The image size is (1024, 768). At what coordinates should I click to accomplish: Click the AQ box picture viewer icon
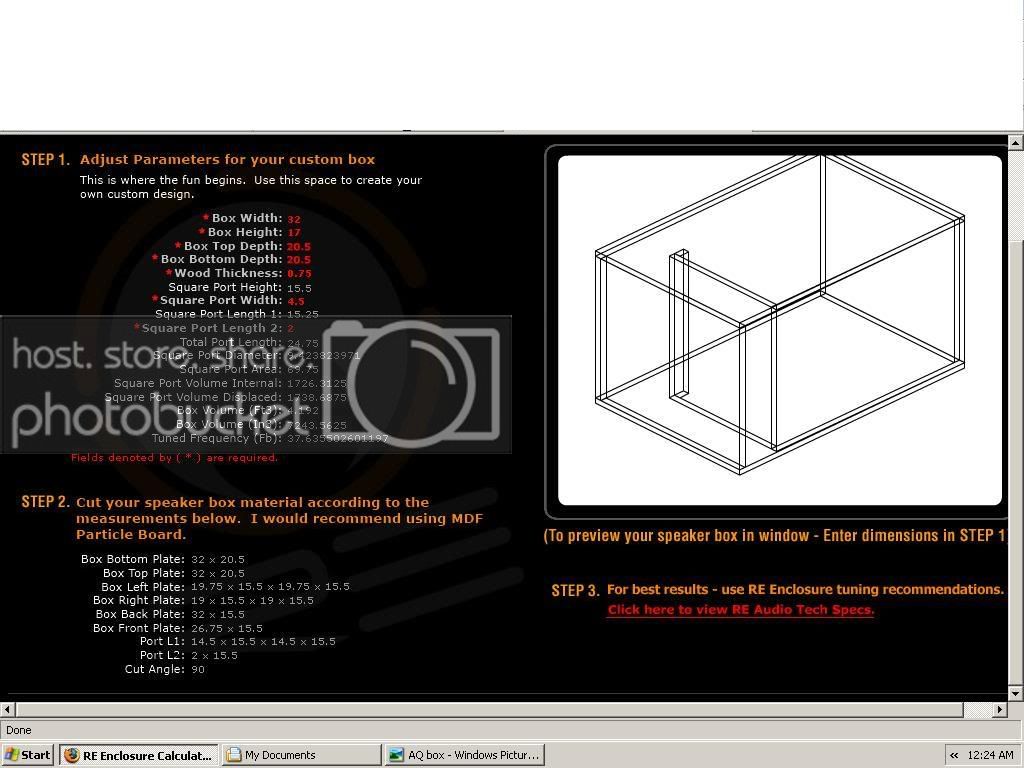pos(396,755)
